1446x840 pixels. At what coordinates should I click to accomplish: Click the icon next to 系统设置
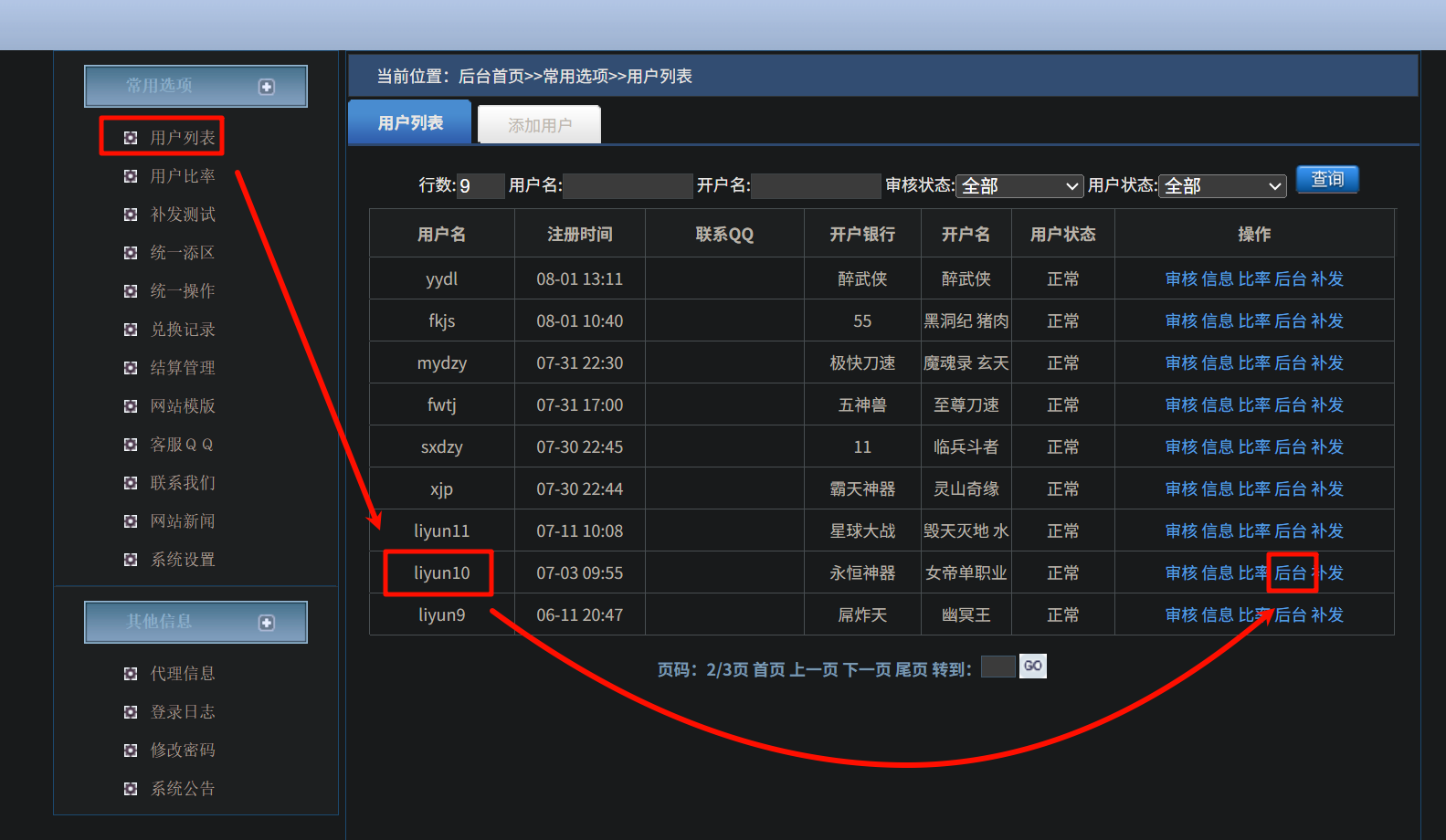[131, 560]
